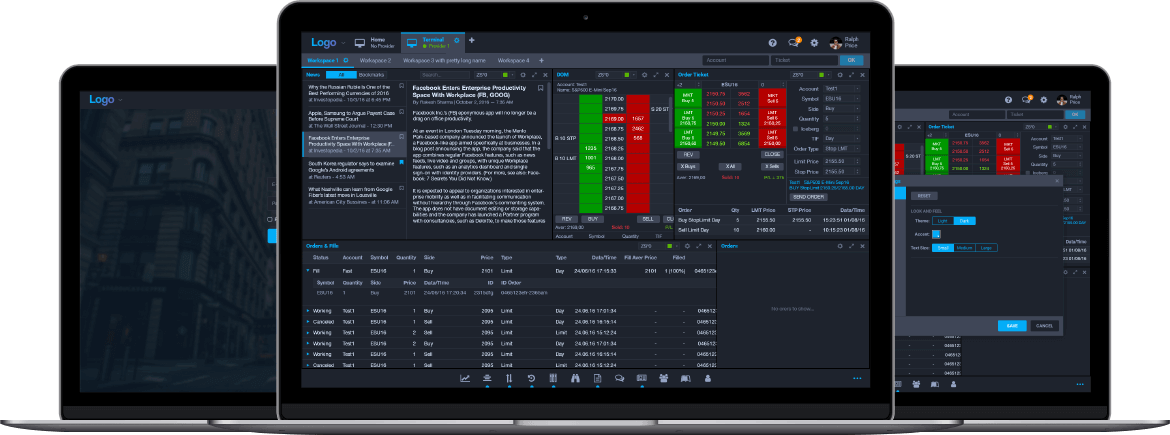The width and height of the screenshot is (1170, 435).
Task: Open the group of people icon in bottom toolbar
Action: (663, 378)
